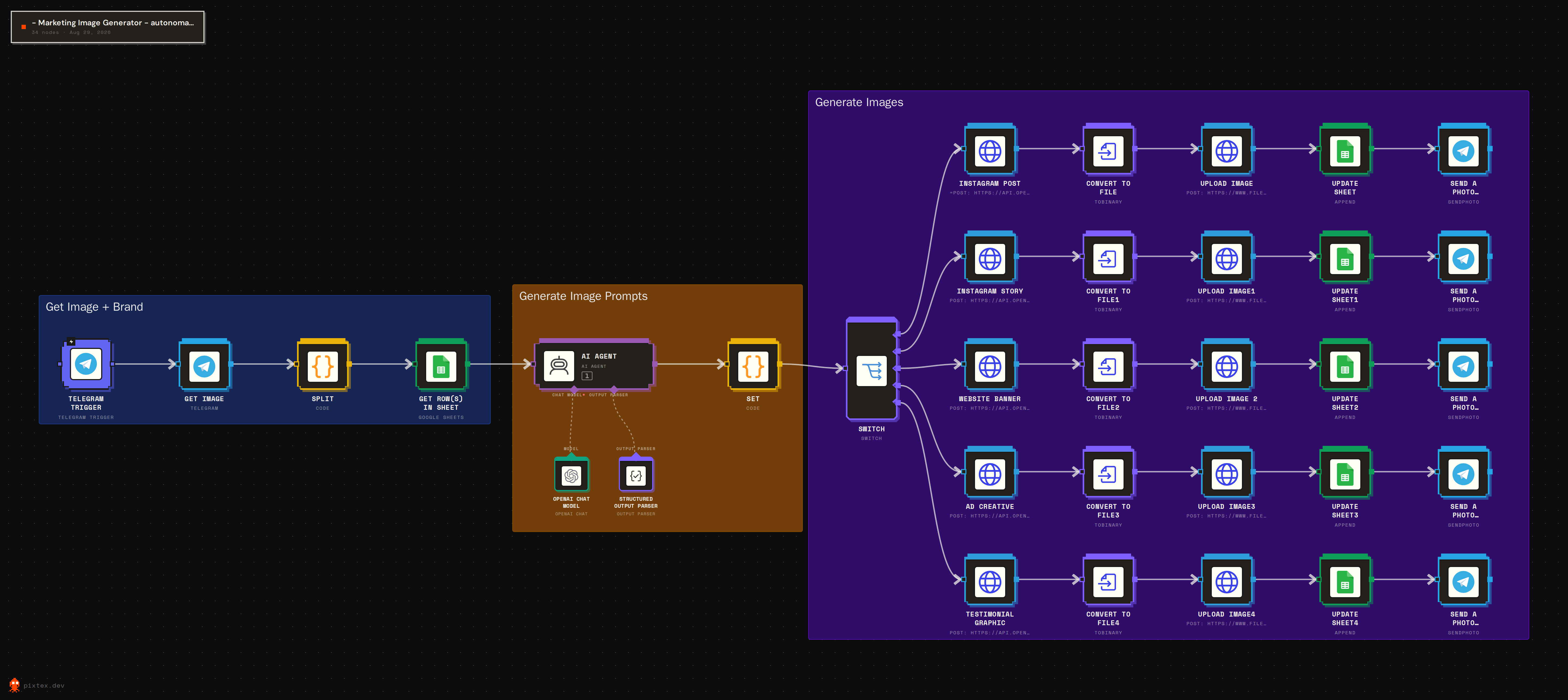Open Send a Photo node in Instagram Post row
This screenshot has height=700, width=1568.
(1463, 149)
